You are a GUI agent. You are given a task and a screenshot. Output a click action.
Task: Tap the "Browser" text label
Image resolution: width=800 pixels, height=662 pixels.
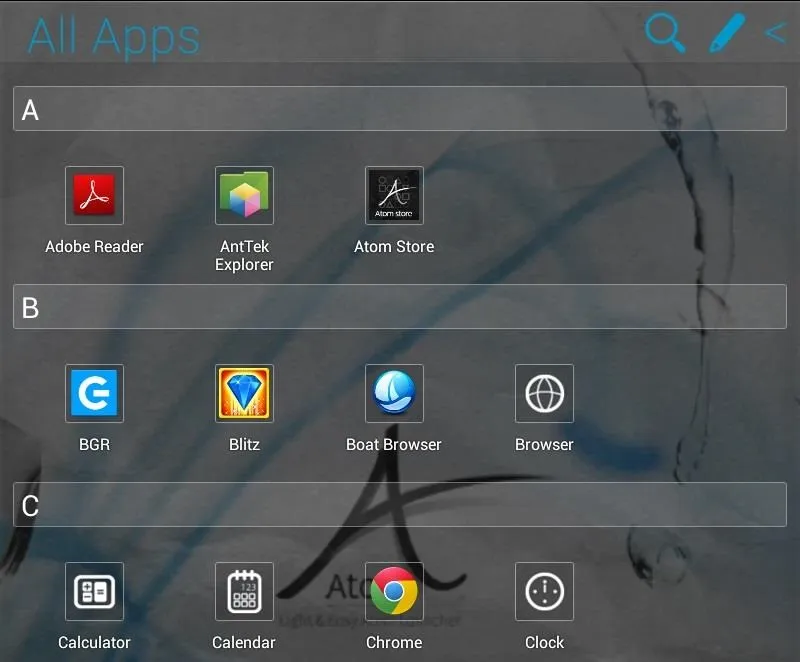pyautogui.click(x=544, y=445)
